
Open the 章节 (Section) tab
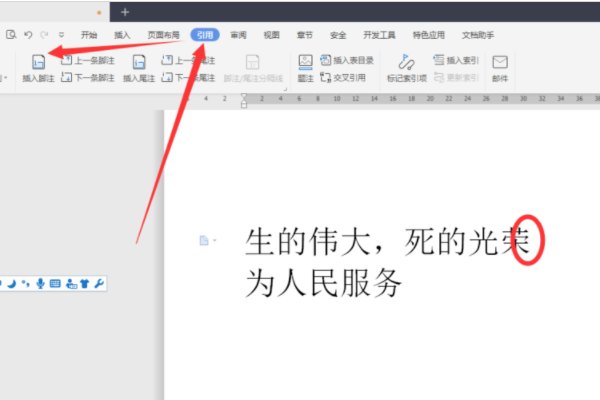click(x=305, y=35)
